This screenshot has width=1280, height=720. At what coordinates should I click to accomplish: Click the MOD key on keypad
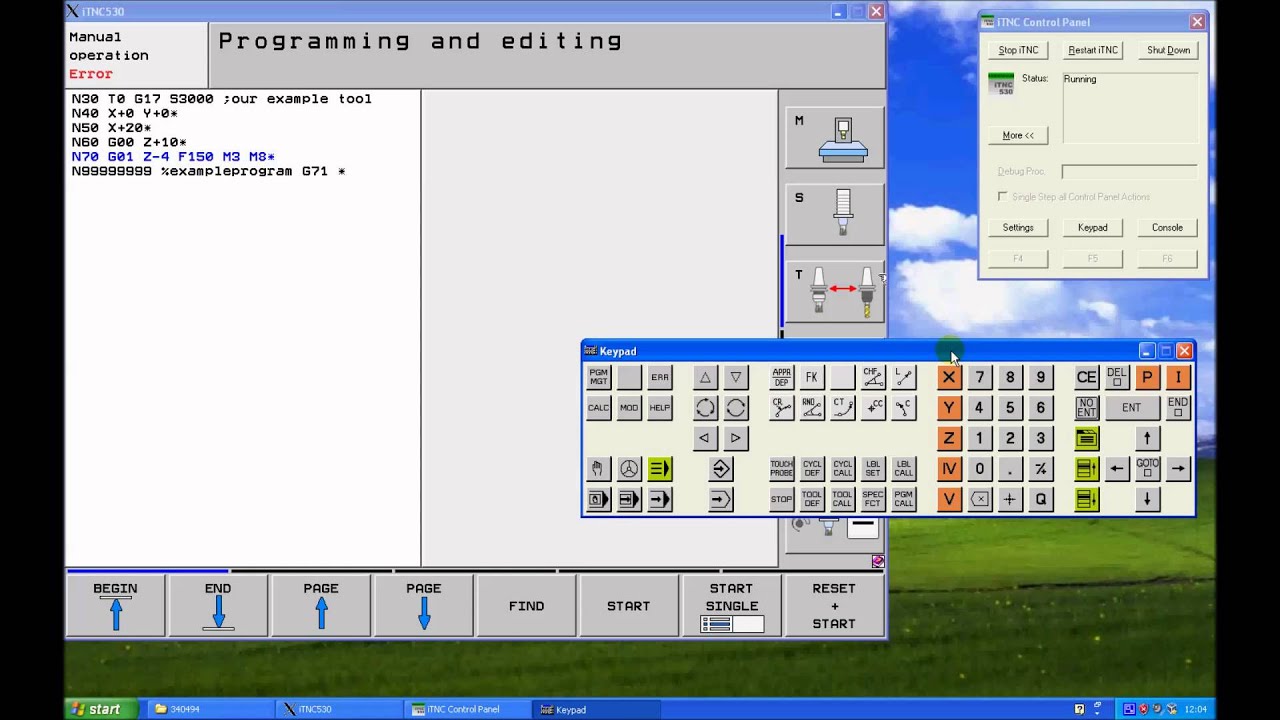tap(629, 408)
